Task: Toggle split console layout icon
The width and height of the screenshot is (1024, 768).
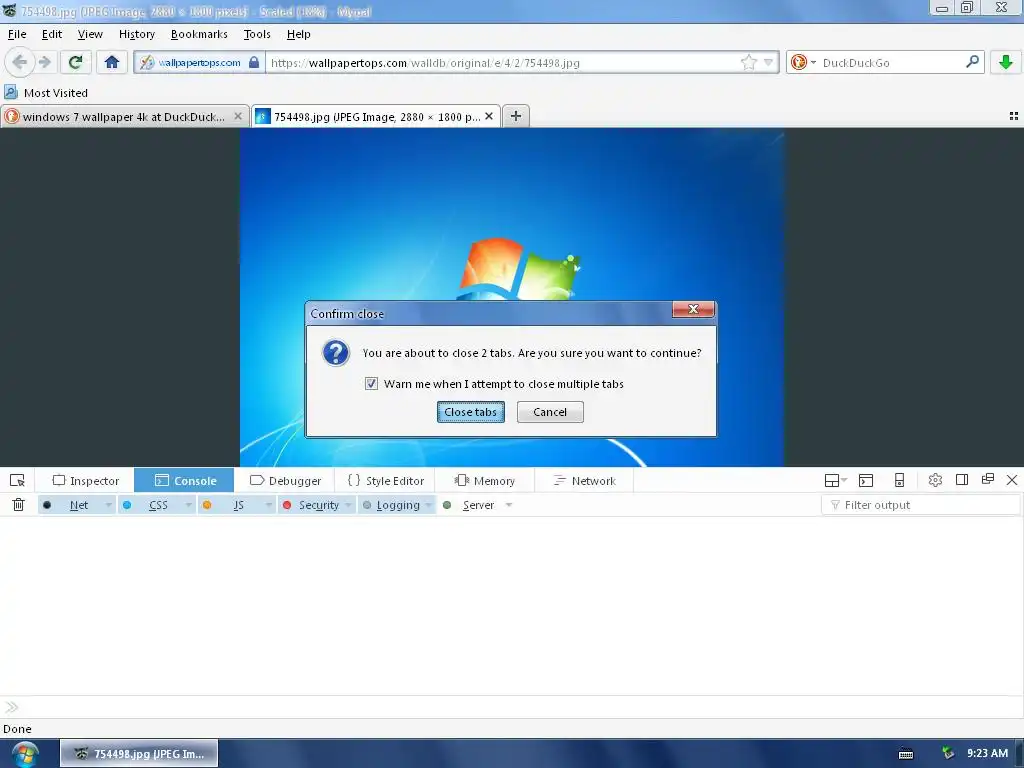Action: tap(835, 481)
